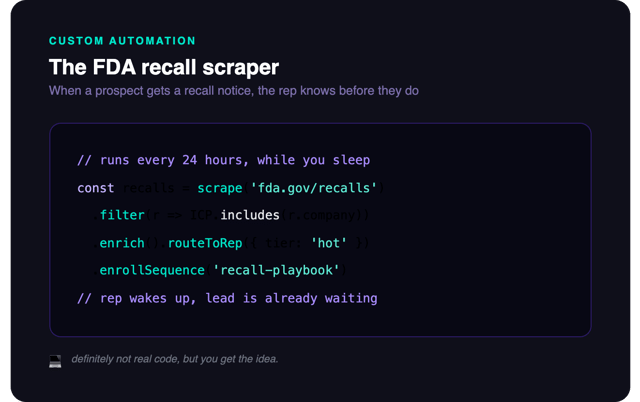Screen dimensions: 640x402
Task: Click the scrape function name
Action: 220,188
